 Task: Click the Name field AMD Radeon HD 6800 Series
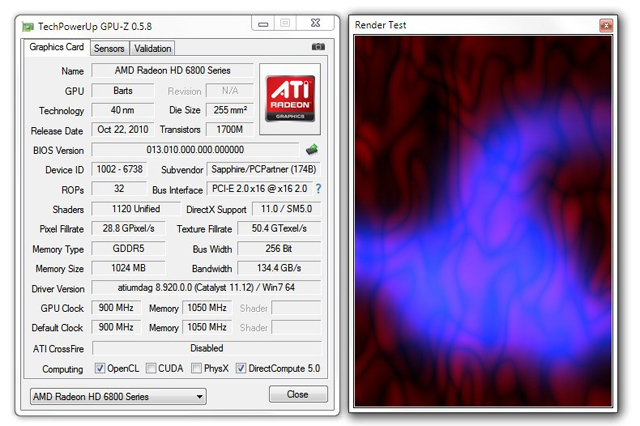tap(173, 70)
